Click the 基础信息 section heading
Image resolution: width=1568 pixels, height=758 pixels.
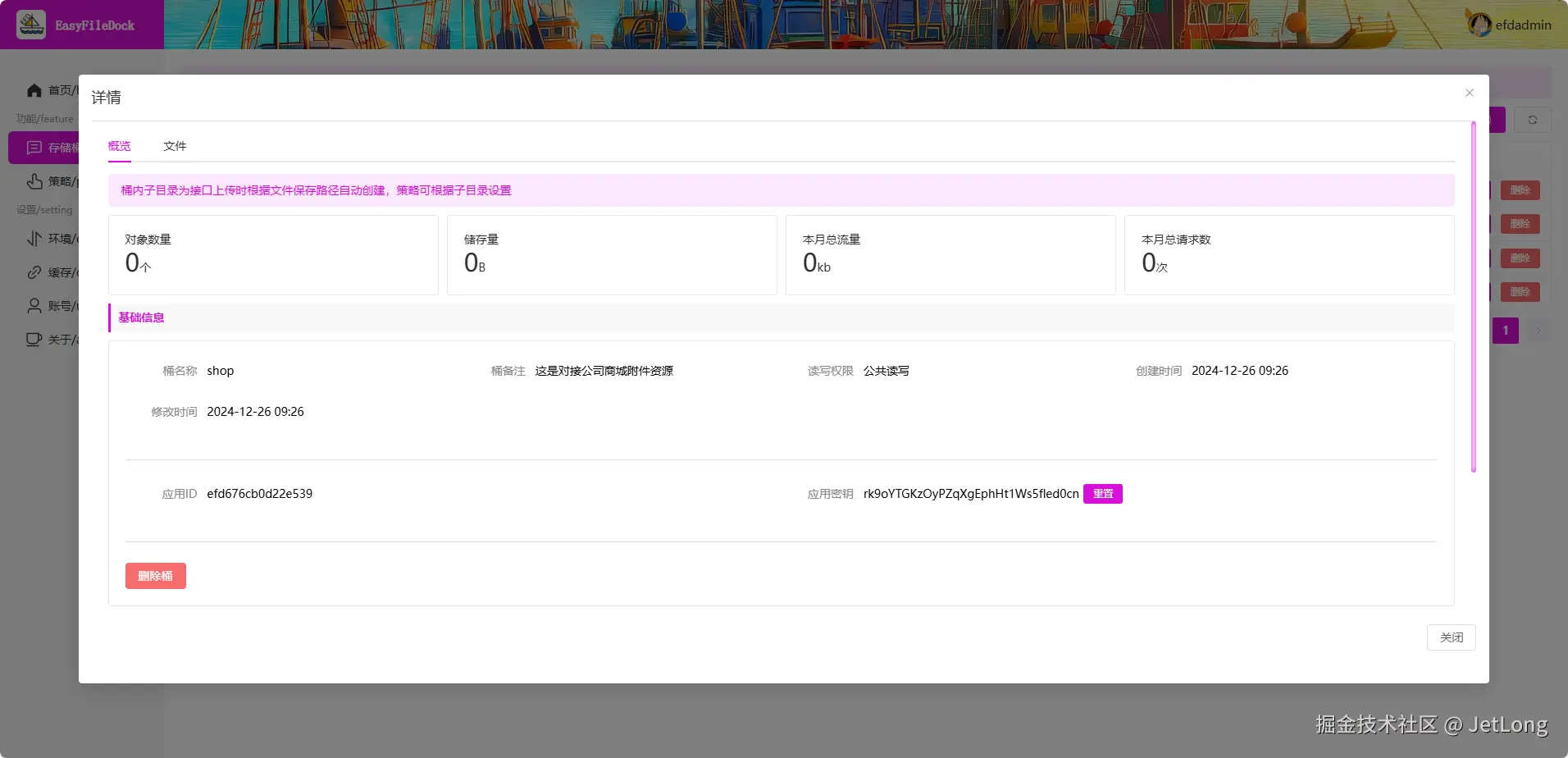tap(141, 317)
